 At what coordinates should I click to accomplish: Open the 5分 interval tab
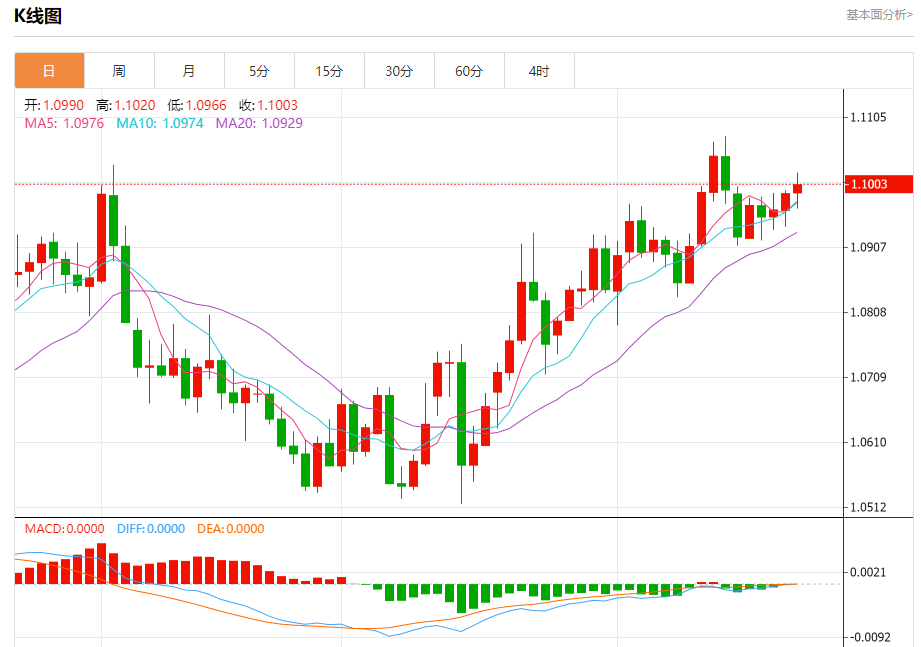point(259,71)
